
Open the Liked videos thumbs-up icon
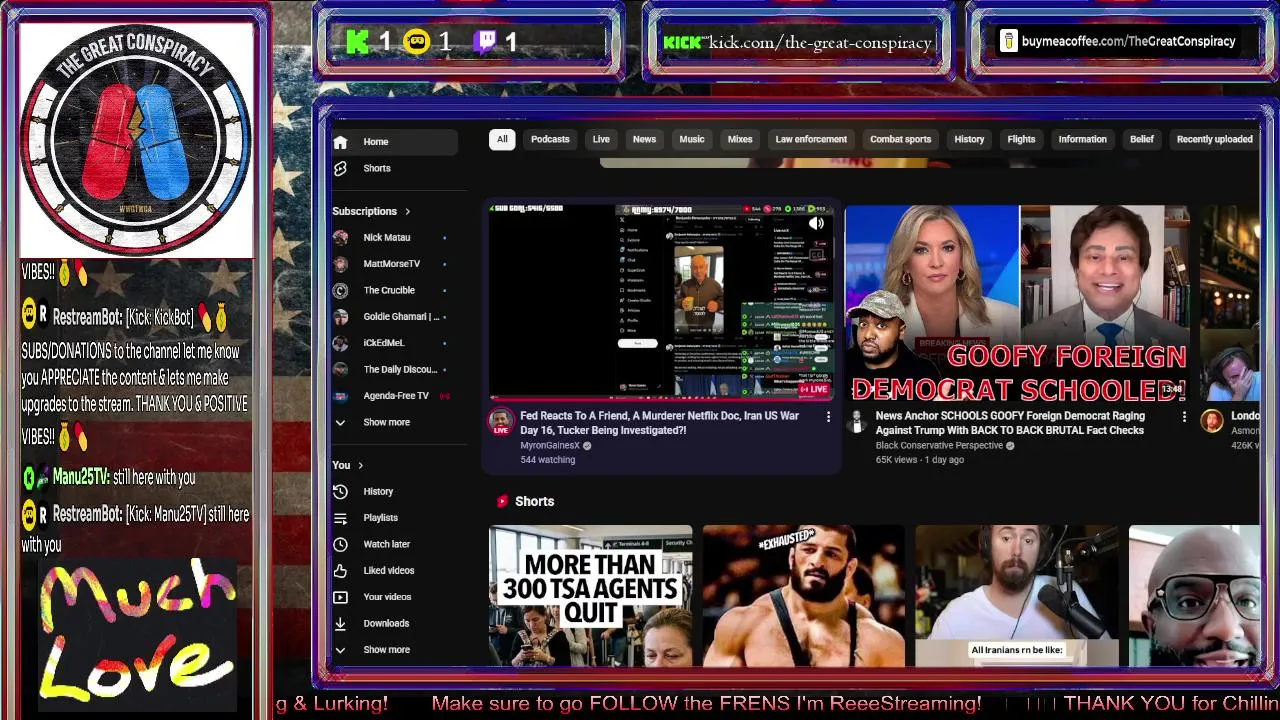[x=340, y=571]
